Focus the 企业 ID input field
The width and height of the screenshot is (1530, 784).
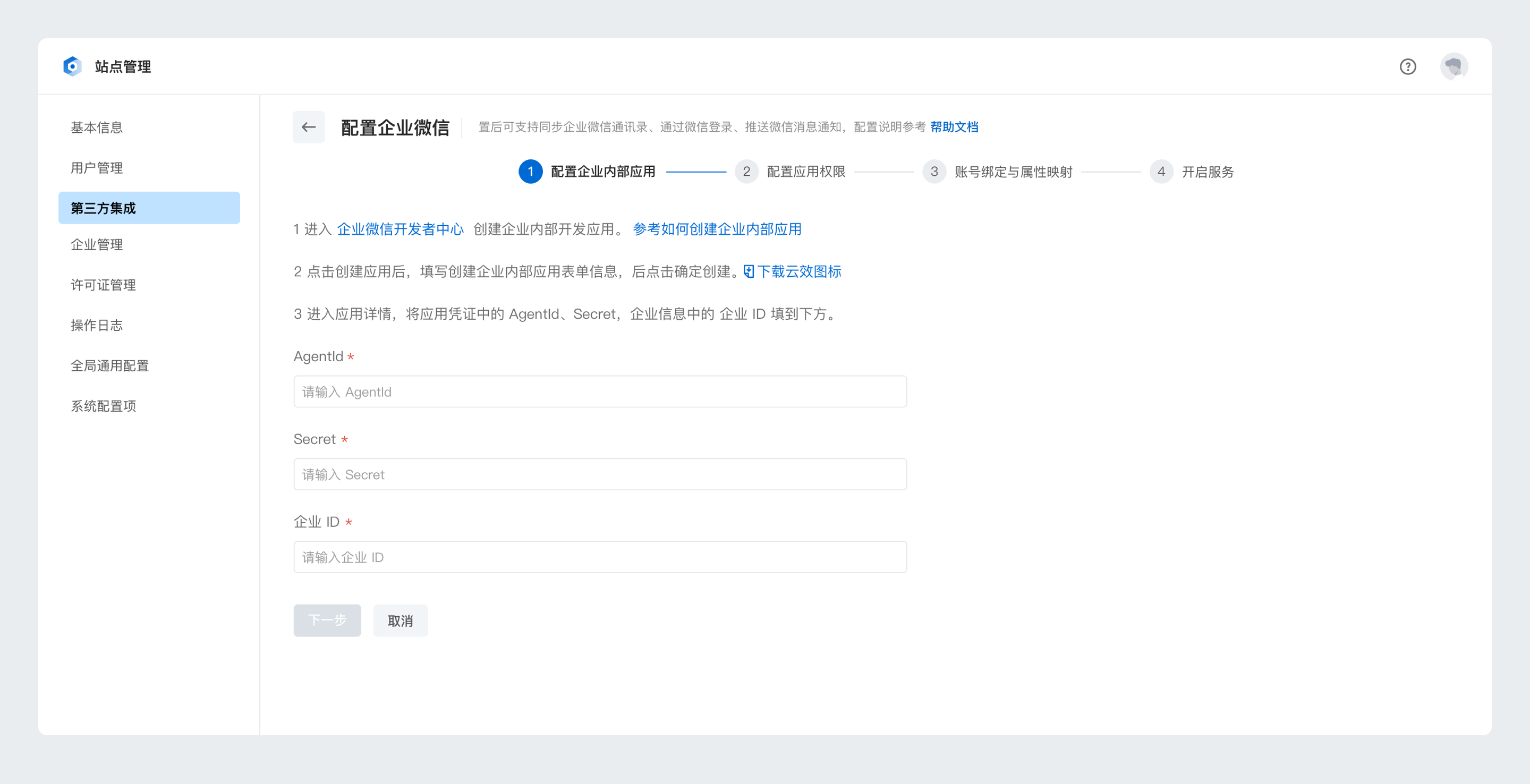[x=600, y=557]
